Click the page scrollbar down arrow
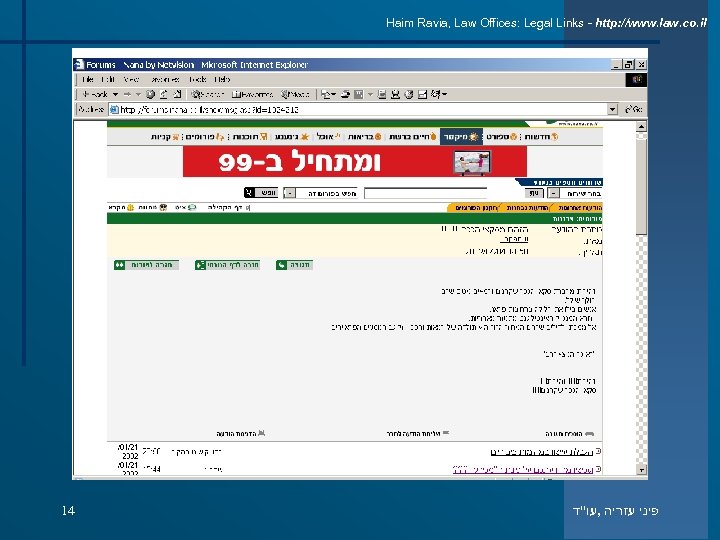Screen dimensions: 720x540 point(641,469)
